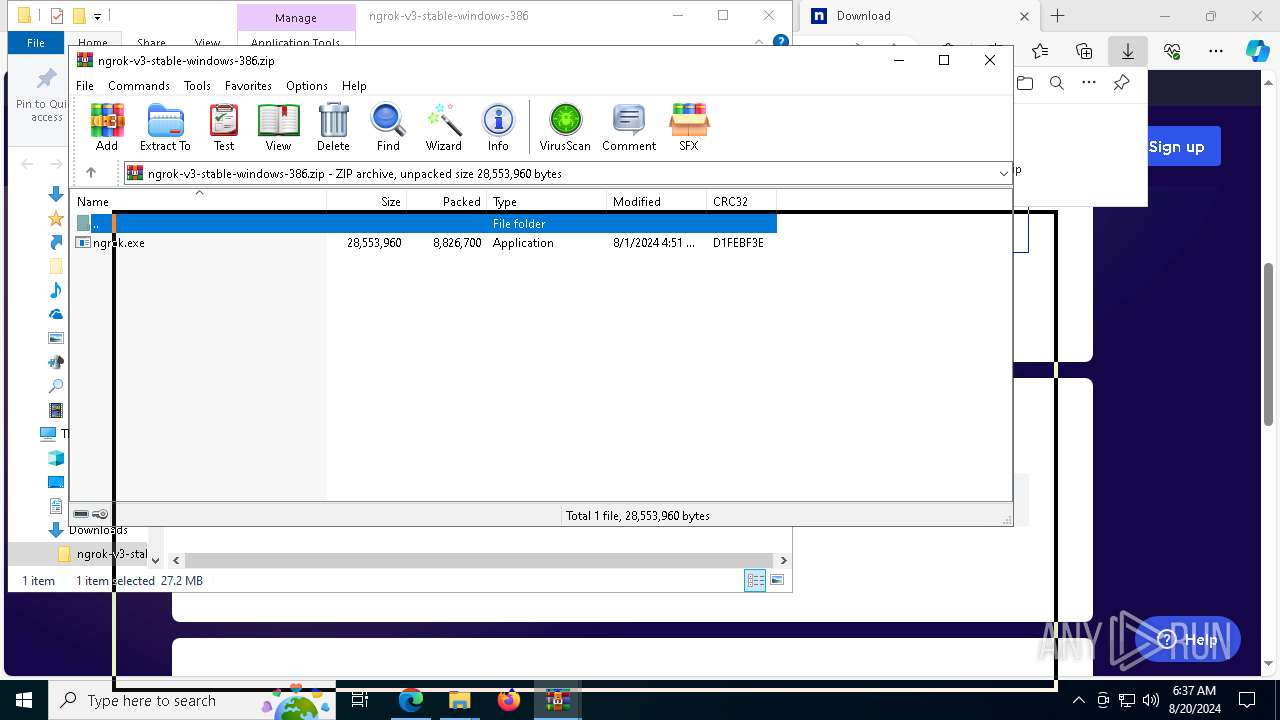Switch Explorer to large icons view
Screen dimensions: 1280x720
777,580
